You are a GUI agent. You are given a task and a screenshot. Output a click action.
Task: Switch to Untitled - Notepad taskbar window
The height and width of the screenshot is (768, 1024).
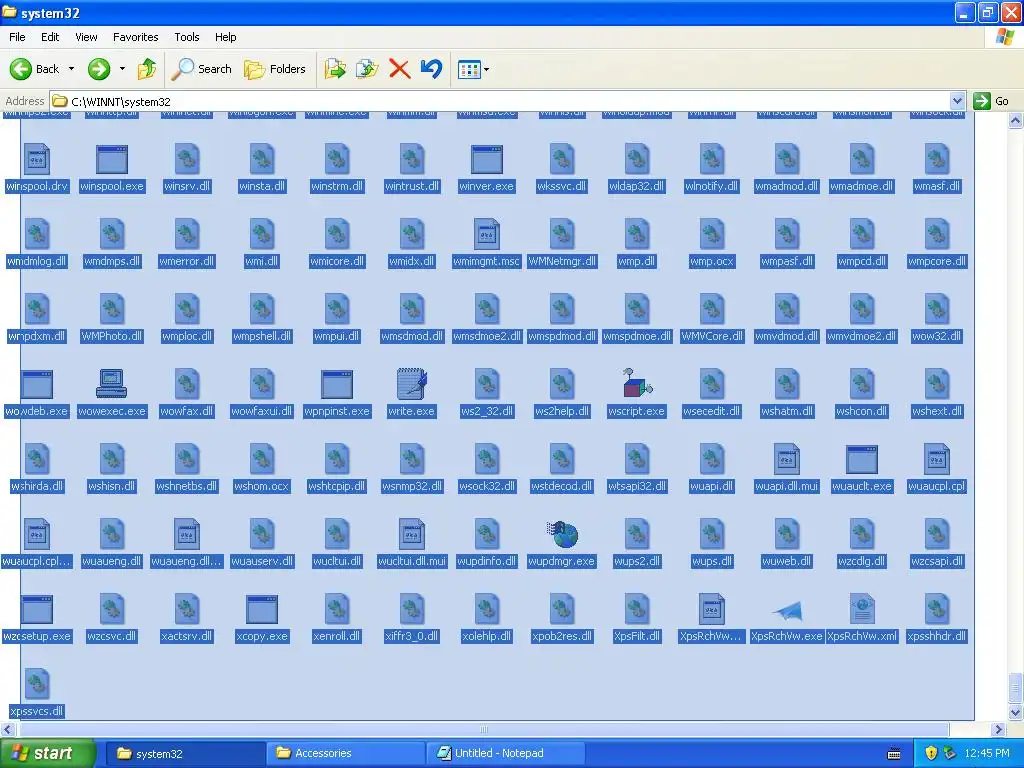[x=505, y=753]
